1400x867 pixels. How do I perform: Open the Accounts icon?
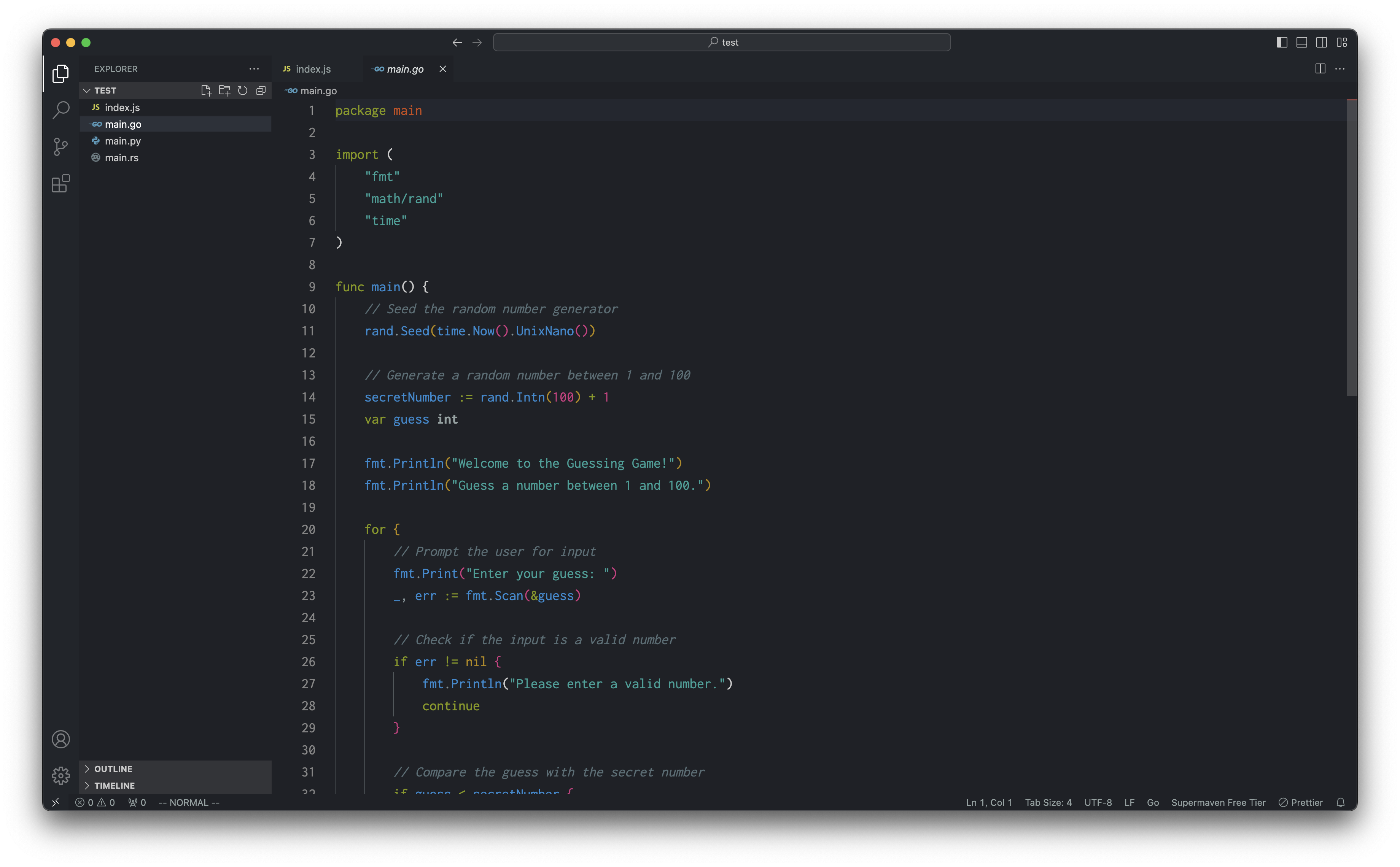tap(61, 739)
